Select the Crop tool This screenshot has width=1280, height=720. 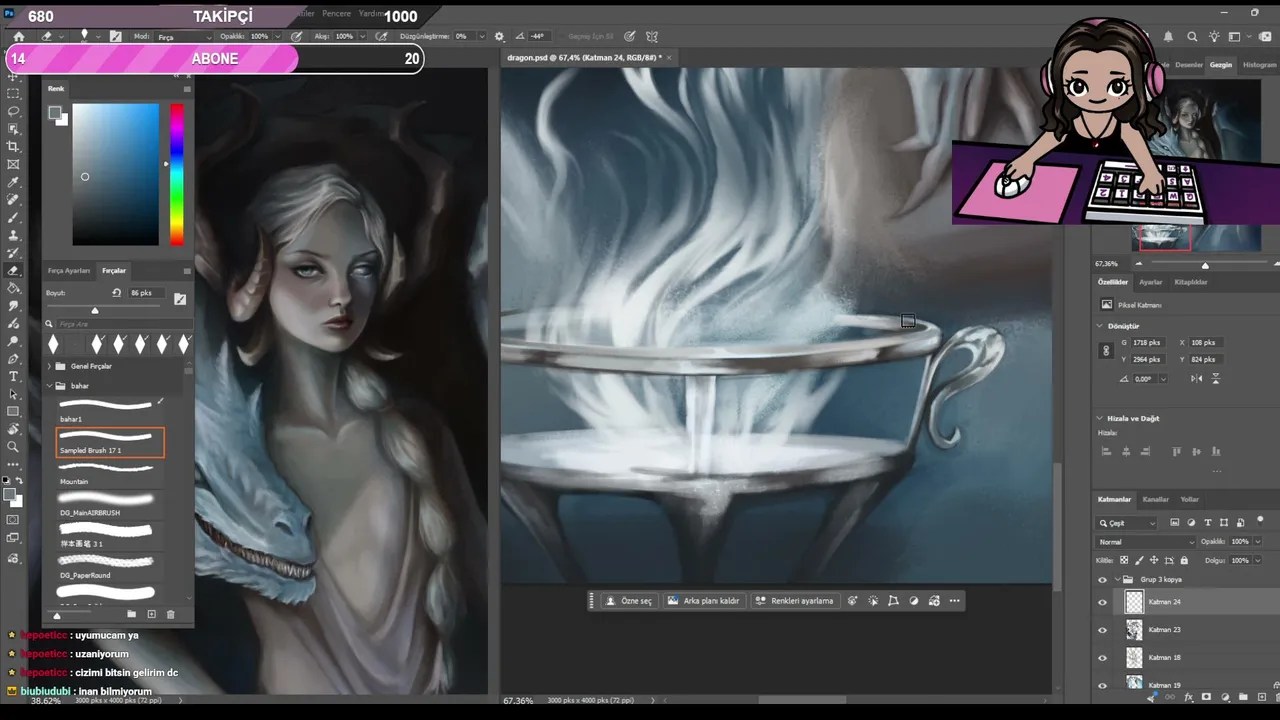pos(13,147)
